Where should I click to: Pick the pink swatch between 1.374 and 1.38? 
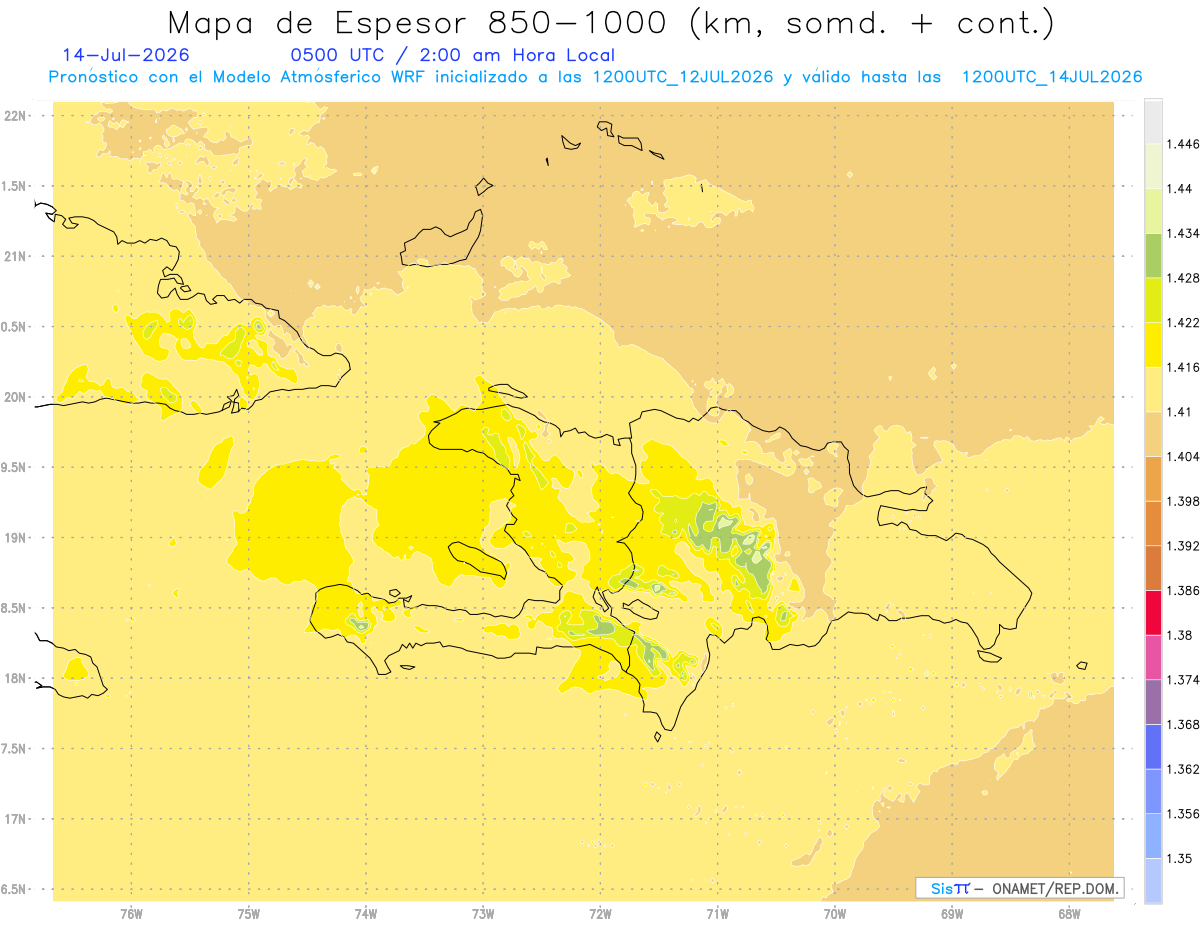point(1153,657)
